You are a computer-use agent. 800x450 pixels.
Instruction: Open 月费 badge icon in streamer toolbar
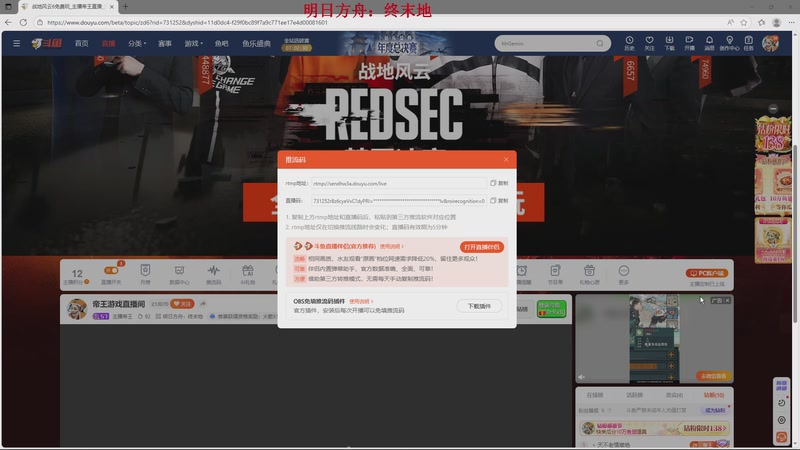pyautogui.click(x=145, y=274)
